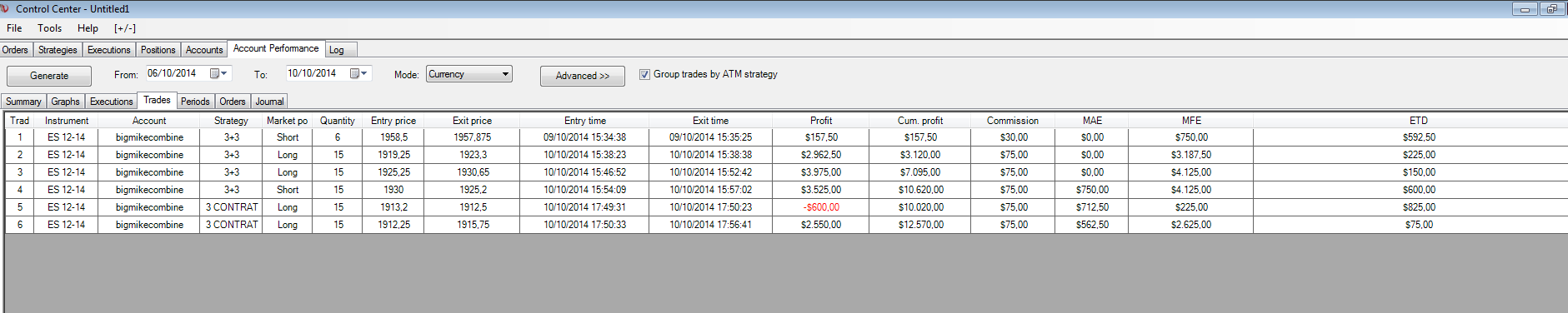1568x313 pixels.
Task: Switch to the Orders main tab
Action: point(16,50)
